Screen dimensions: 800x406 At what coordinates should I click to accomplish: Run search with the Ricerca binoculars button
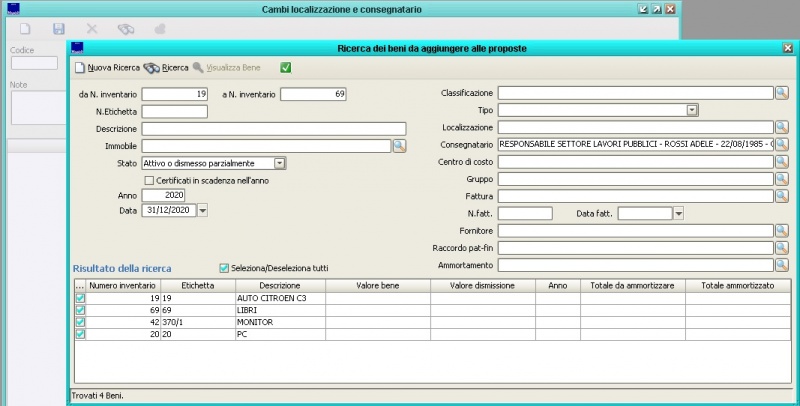(166, 68)
